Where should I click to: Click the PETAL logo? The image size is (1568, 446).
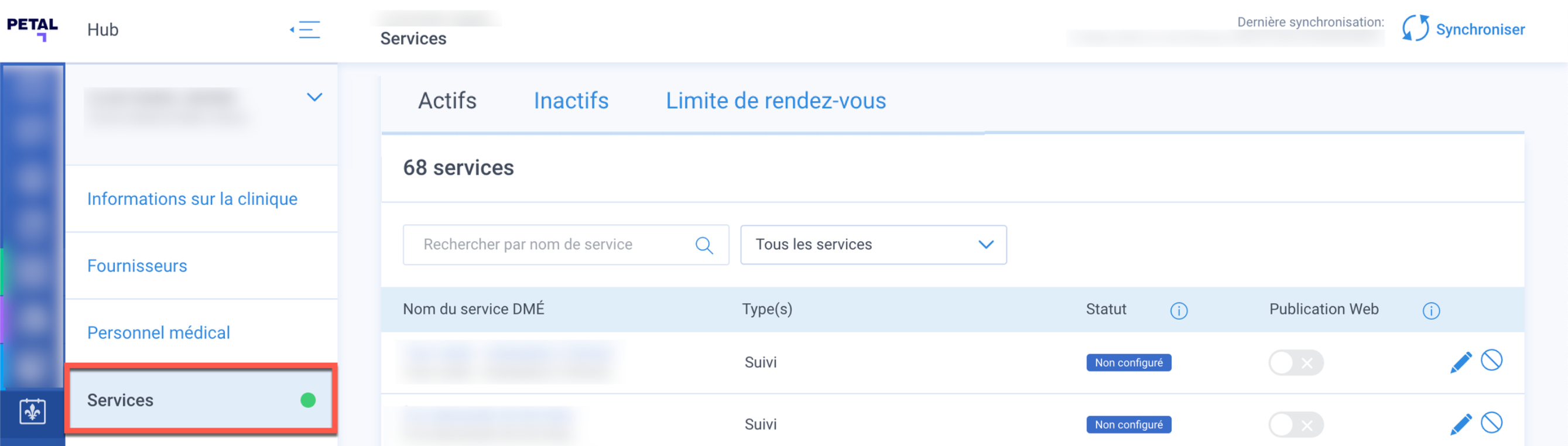coord(32,29)
